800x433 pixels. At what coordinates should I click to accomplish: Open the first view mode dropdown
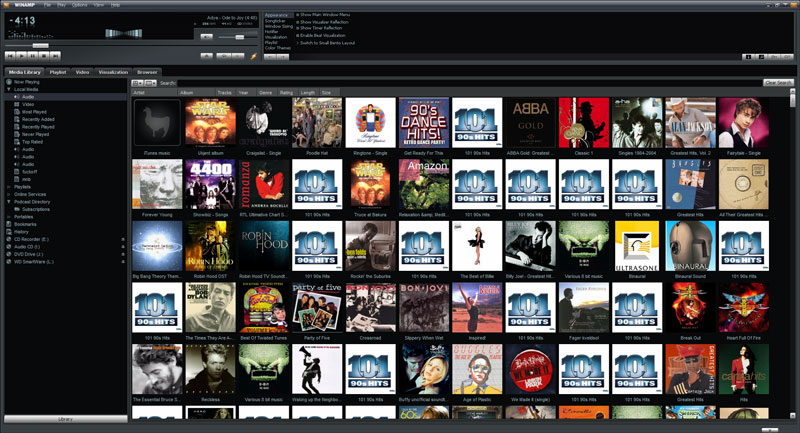(138, 83)
